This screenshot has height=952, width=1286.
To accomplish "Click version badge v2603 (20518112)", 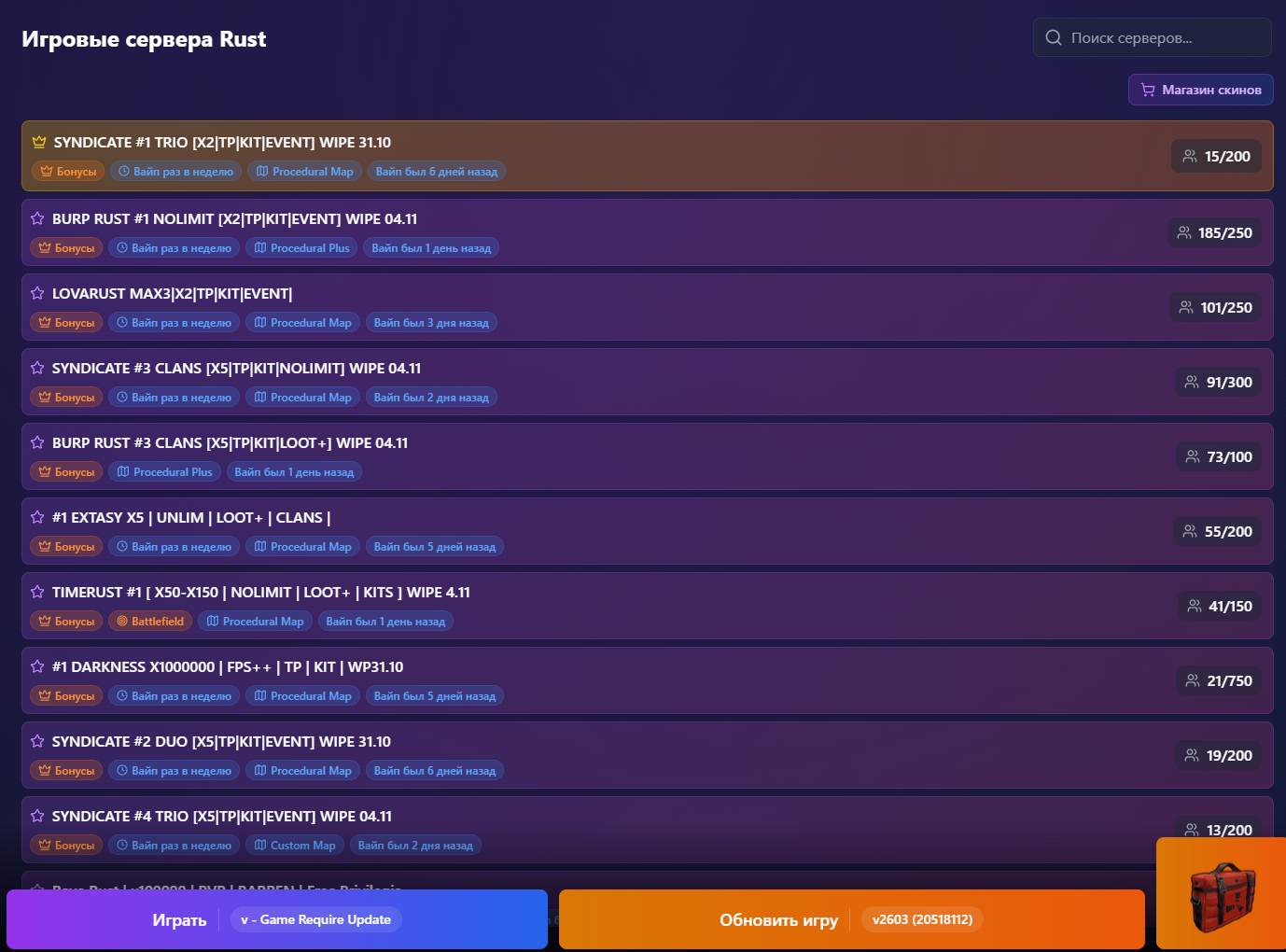I will 922,920.
